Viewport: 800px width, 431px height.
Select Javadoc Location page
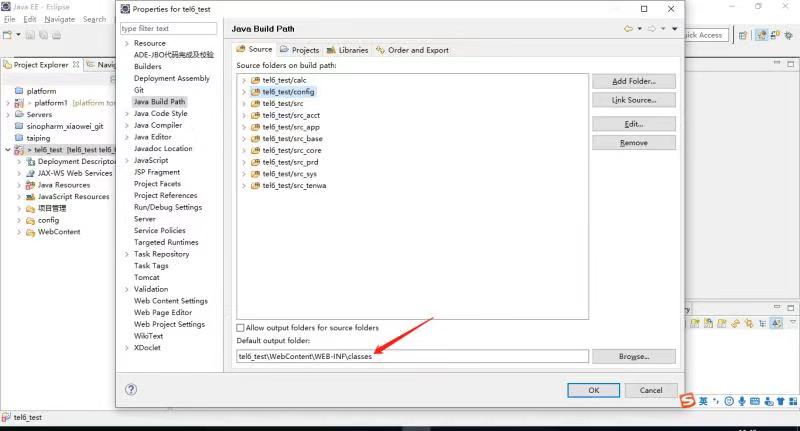(x=163, y=148)
